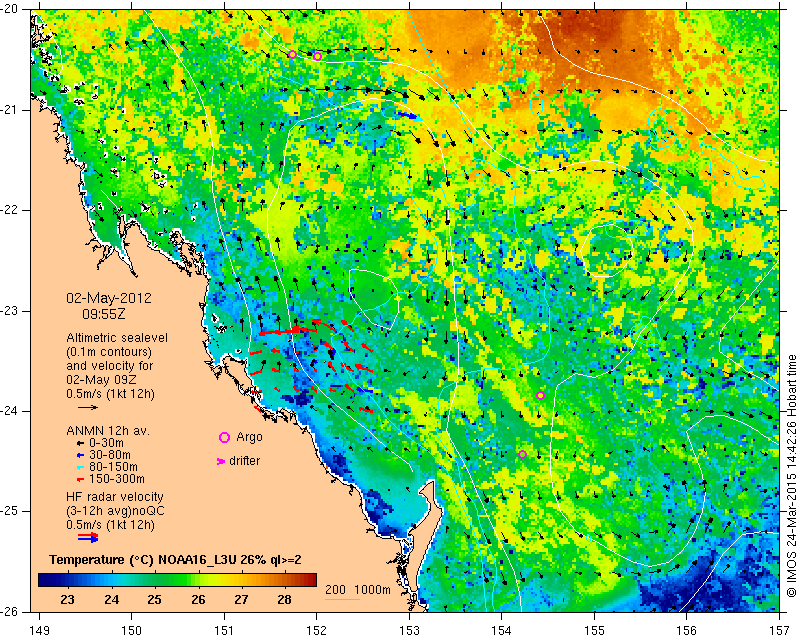Click the 'drifter' legend label
This screenshot has width=800, height=640.
click(x=244, y=461)
